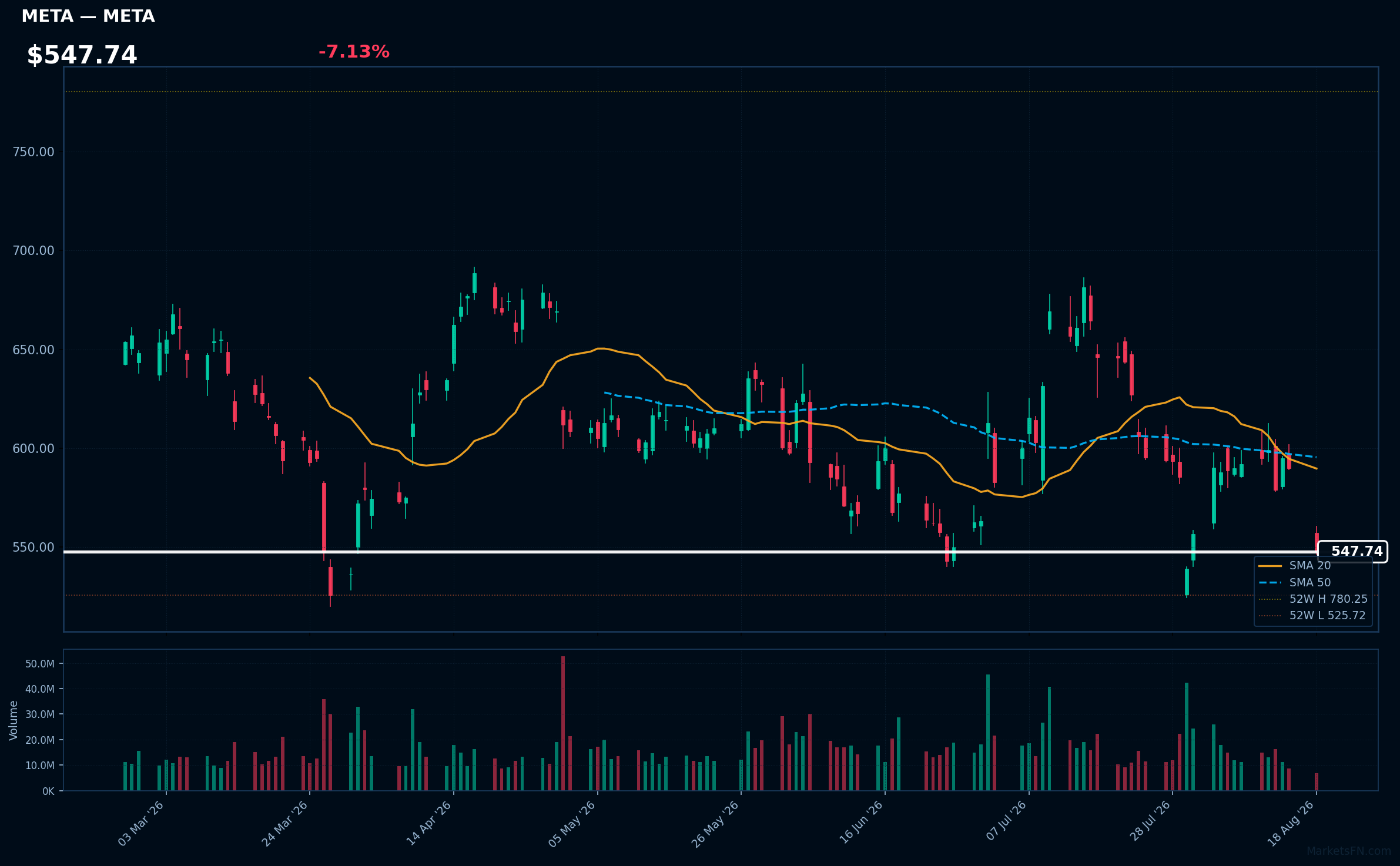Click the "META — META" chart title
The height and width of the screenshot is (866, 1400).
click(x=88, y=16)
